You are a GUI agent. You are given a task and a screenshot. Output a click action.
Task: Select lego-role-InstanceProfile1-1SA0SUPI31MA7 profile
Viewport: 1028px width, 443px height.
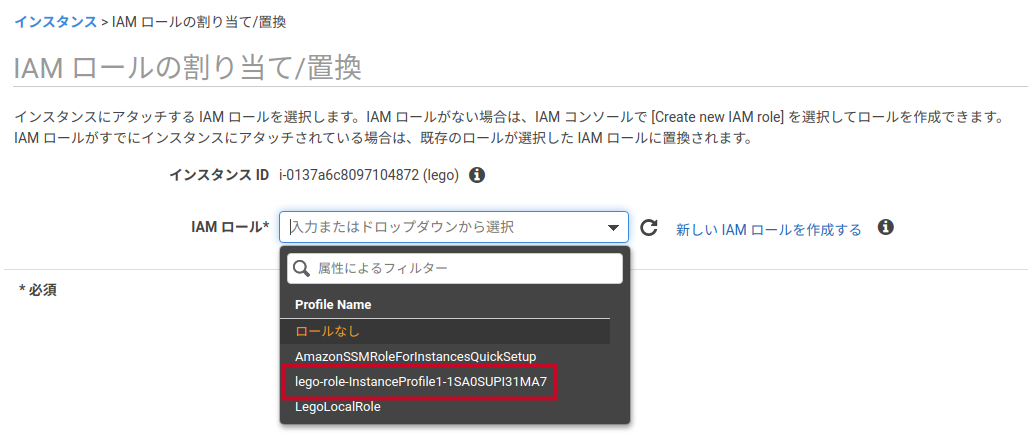[420, 381]
